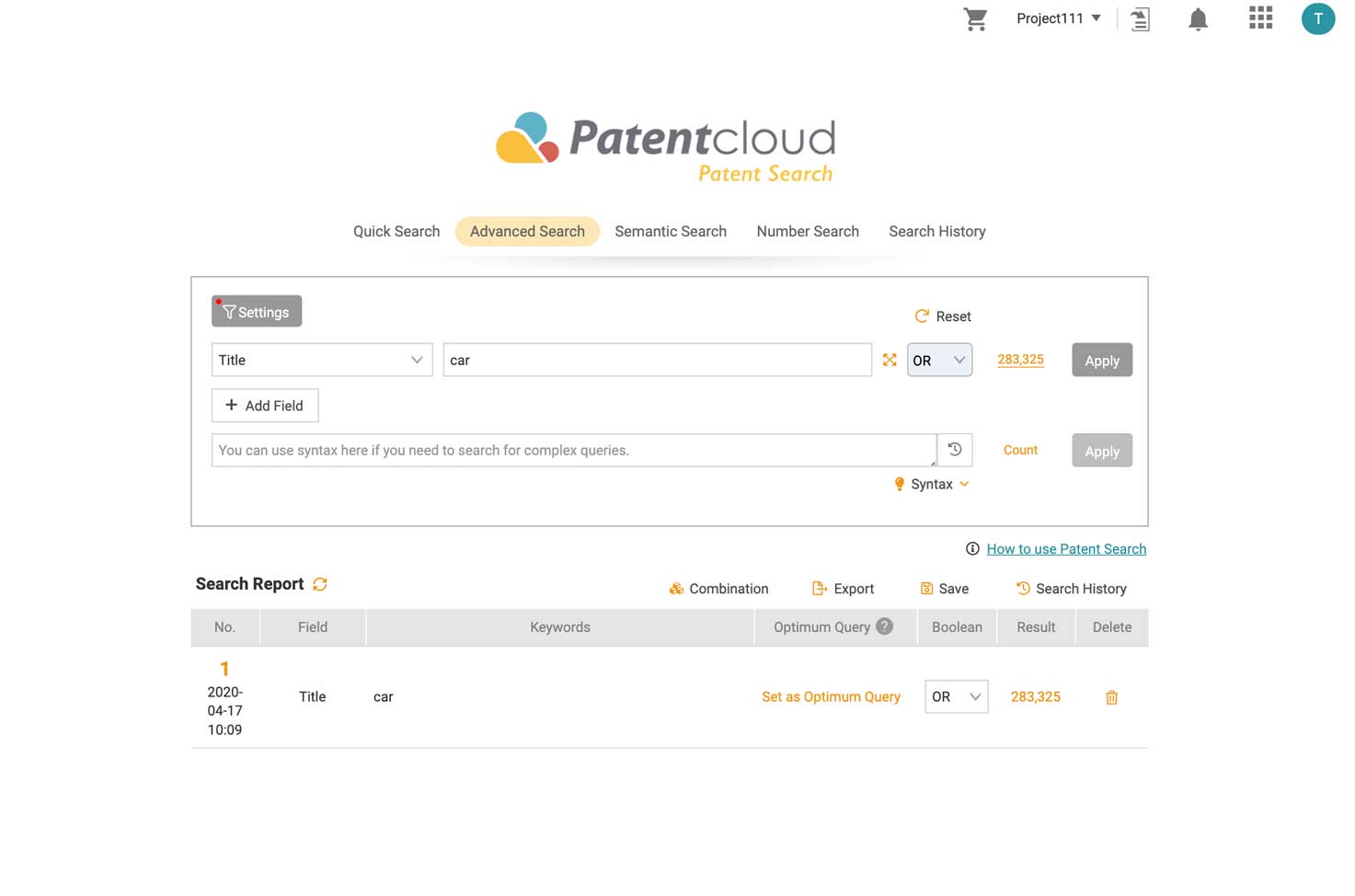The height and width of the screenshot is (896, 1355).
Task: Click the Reset icon
Action: [922, 316]
